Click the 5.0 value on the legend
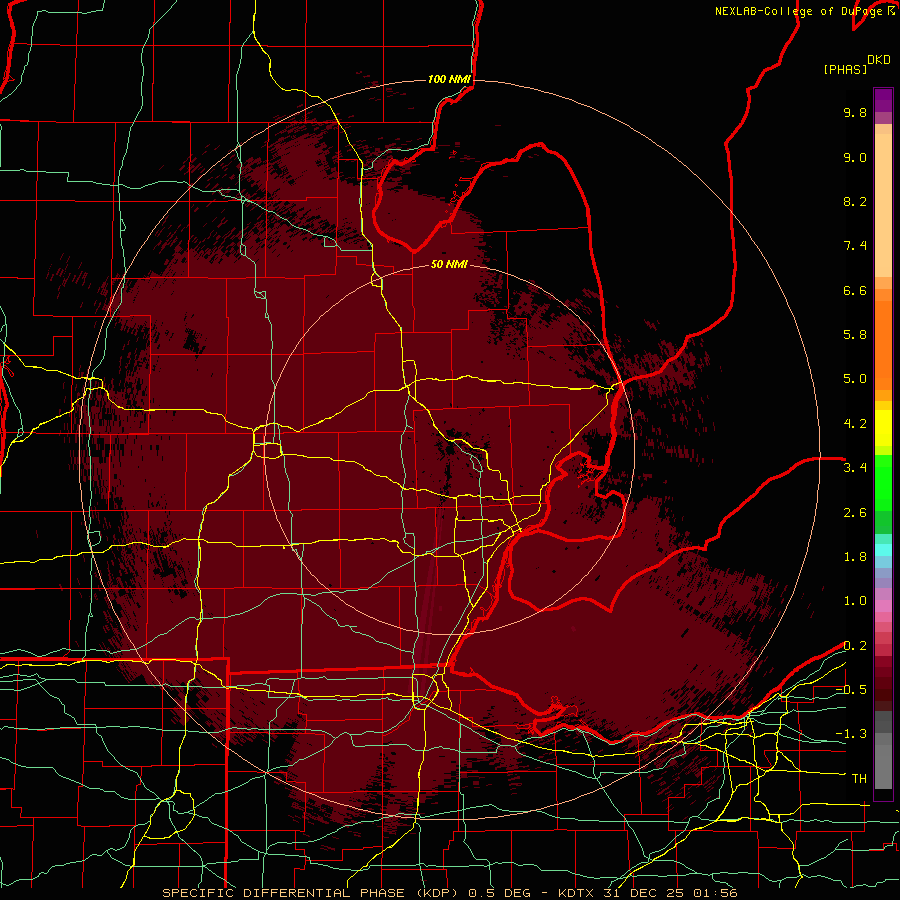 [855, 379]
